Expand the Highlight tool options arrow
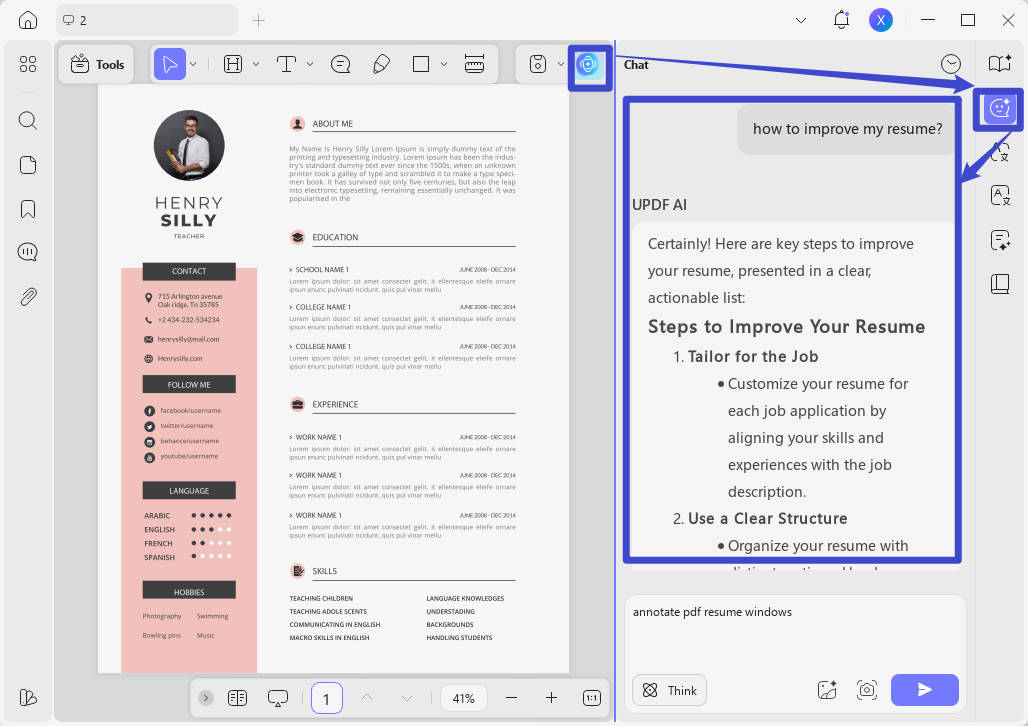The width and height of the screenshot is (1028, 726). 256,64
